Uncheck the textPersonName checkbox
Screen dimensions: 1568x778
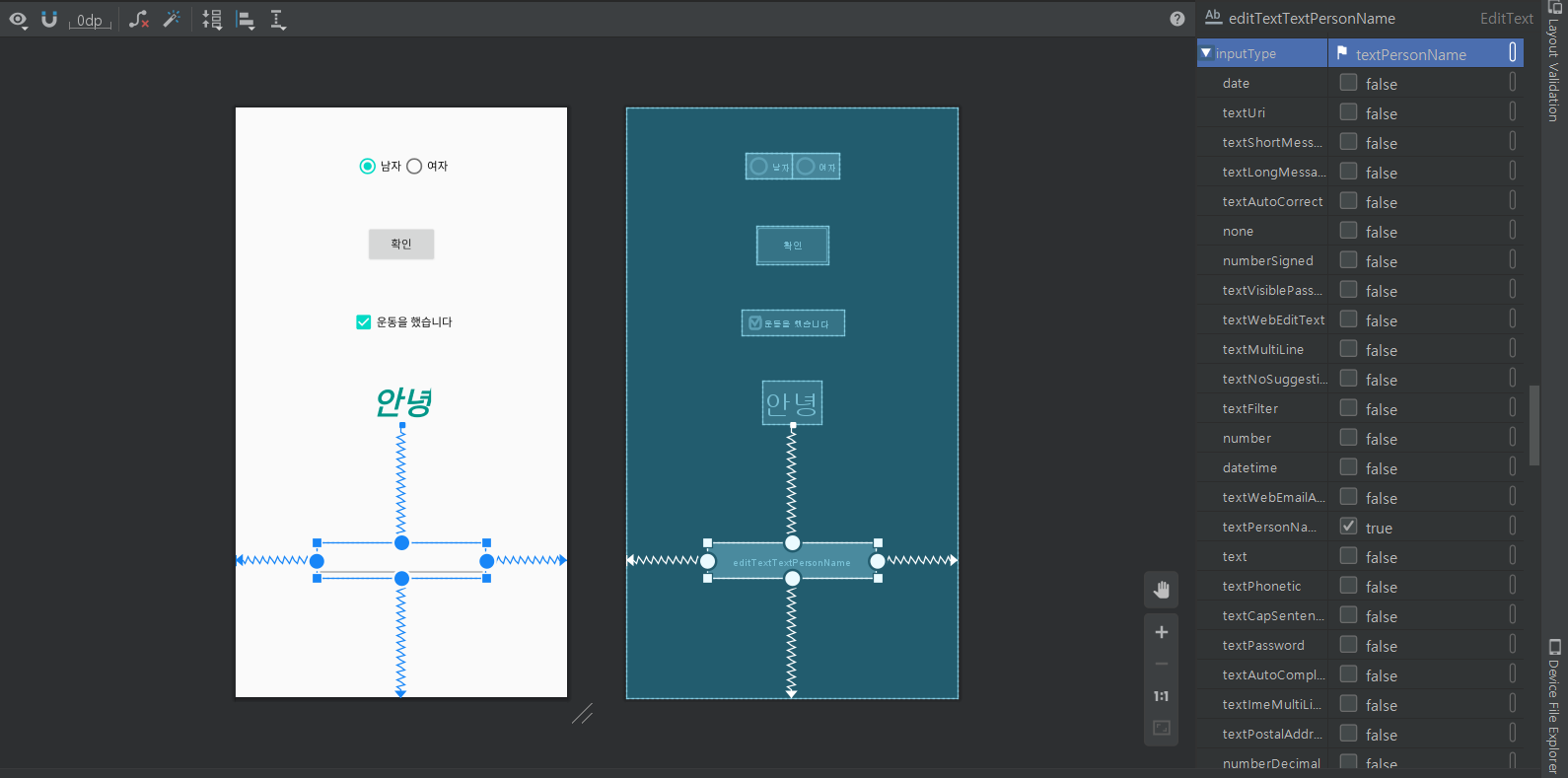coord(1348,527)
